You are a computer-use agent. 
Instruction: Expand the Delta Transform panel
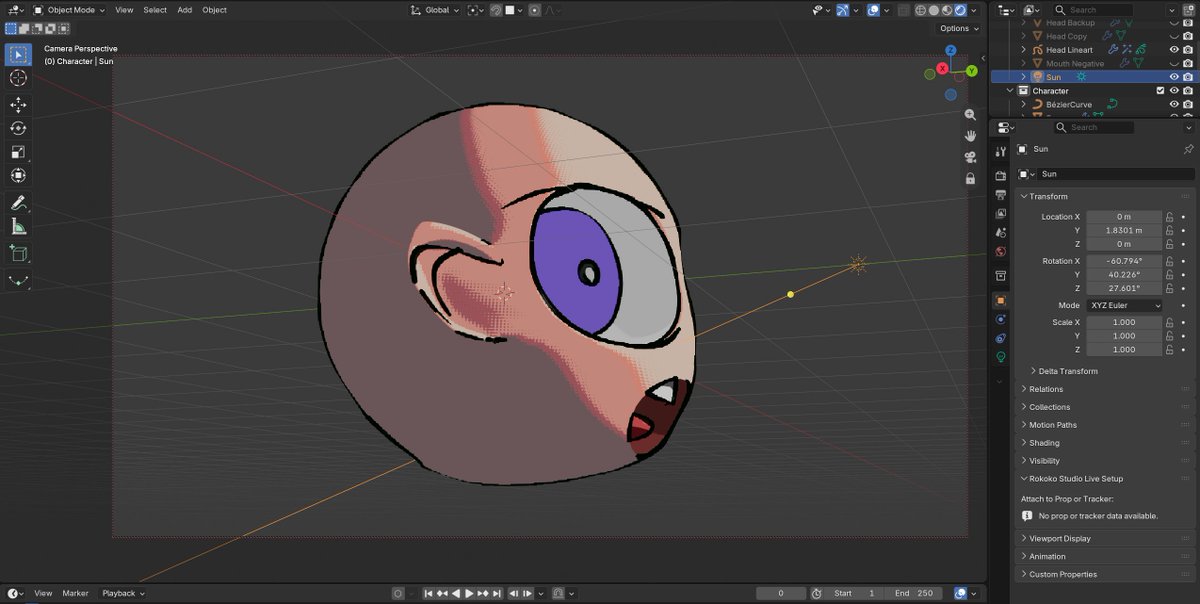pyautogui.click(x=1068, y=371)
